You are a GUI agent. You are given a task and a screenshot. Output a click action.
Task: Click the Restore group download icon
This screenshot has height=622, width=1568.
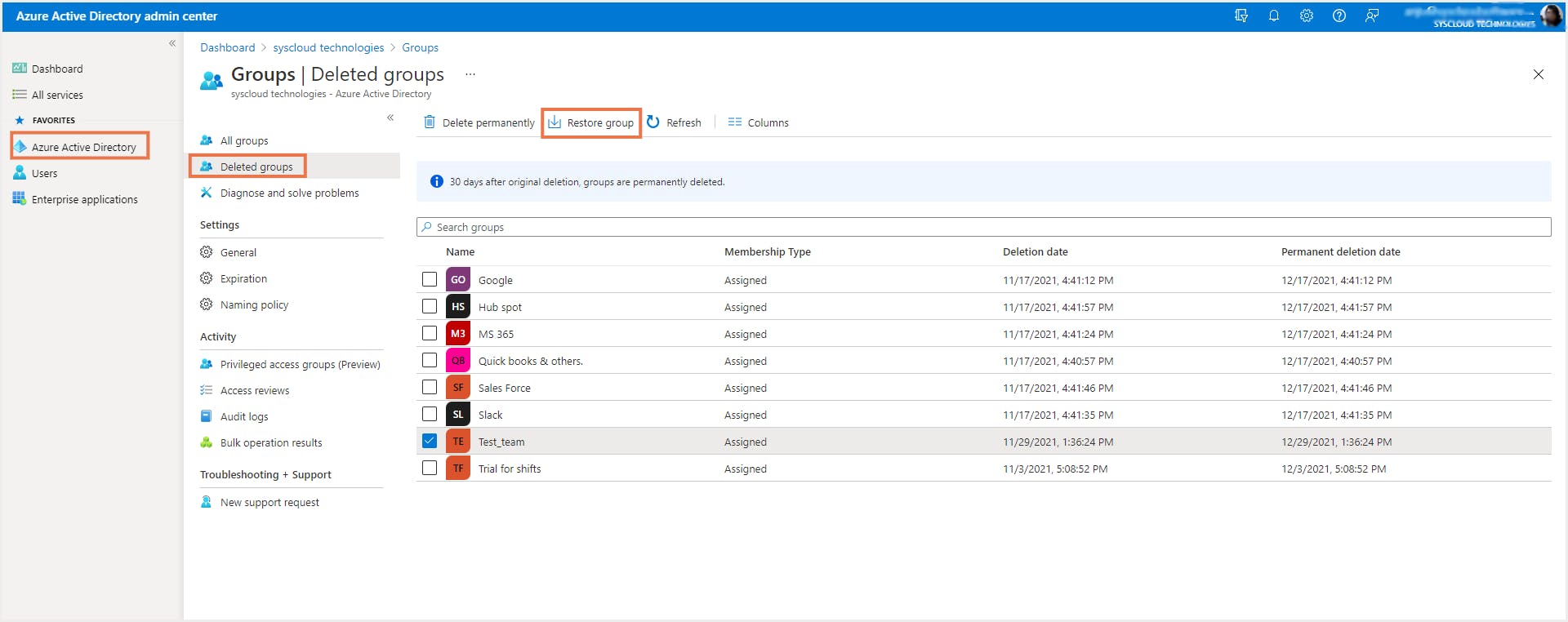tap(555, 122)
